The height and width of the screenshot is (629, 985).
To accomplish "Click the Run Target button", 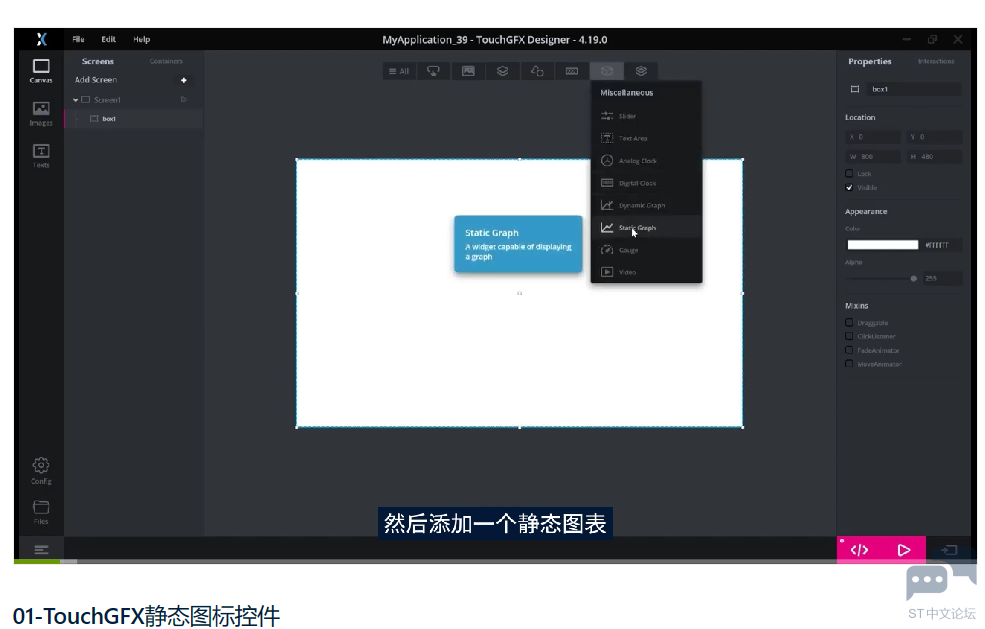I will tap(949, 550).
